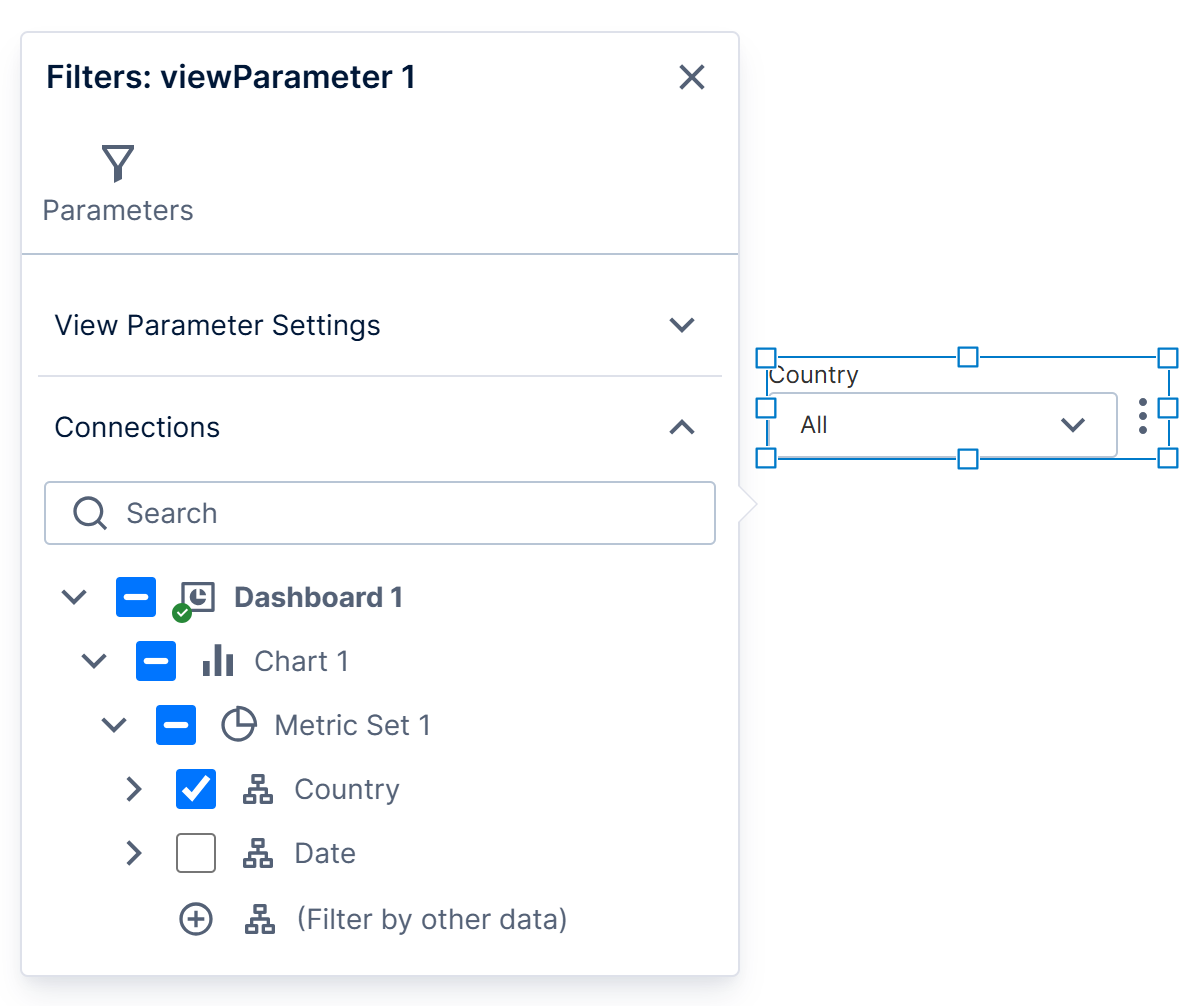Expand View Parameter Settings section
Image resolution: width=1199 pixels, height=1006 pixels.
tap(379, 326)
